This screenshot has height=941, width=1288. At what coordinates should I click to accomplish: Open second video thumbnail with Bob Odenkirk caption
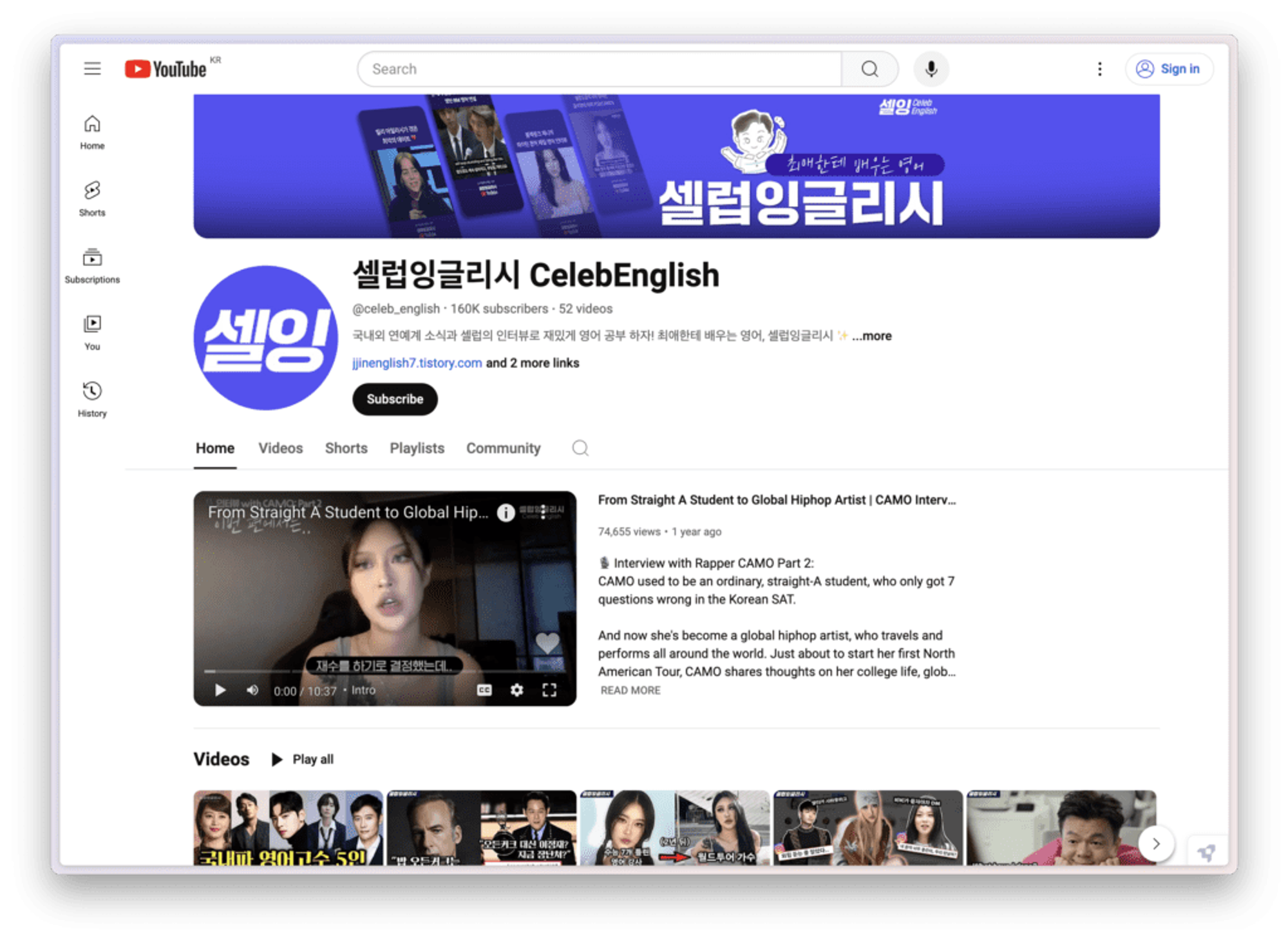(481, 828)
